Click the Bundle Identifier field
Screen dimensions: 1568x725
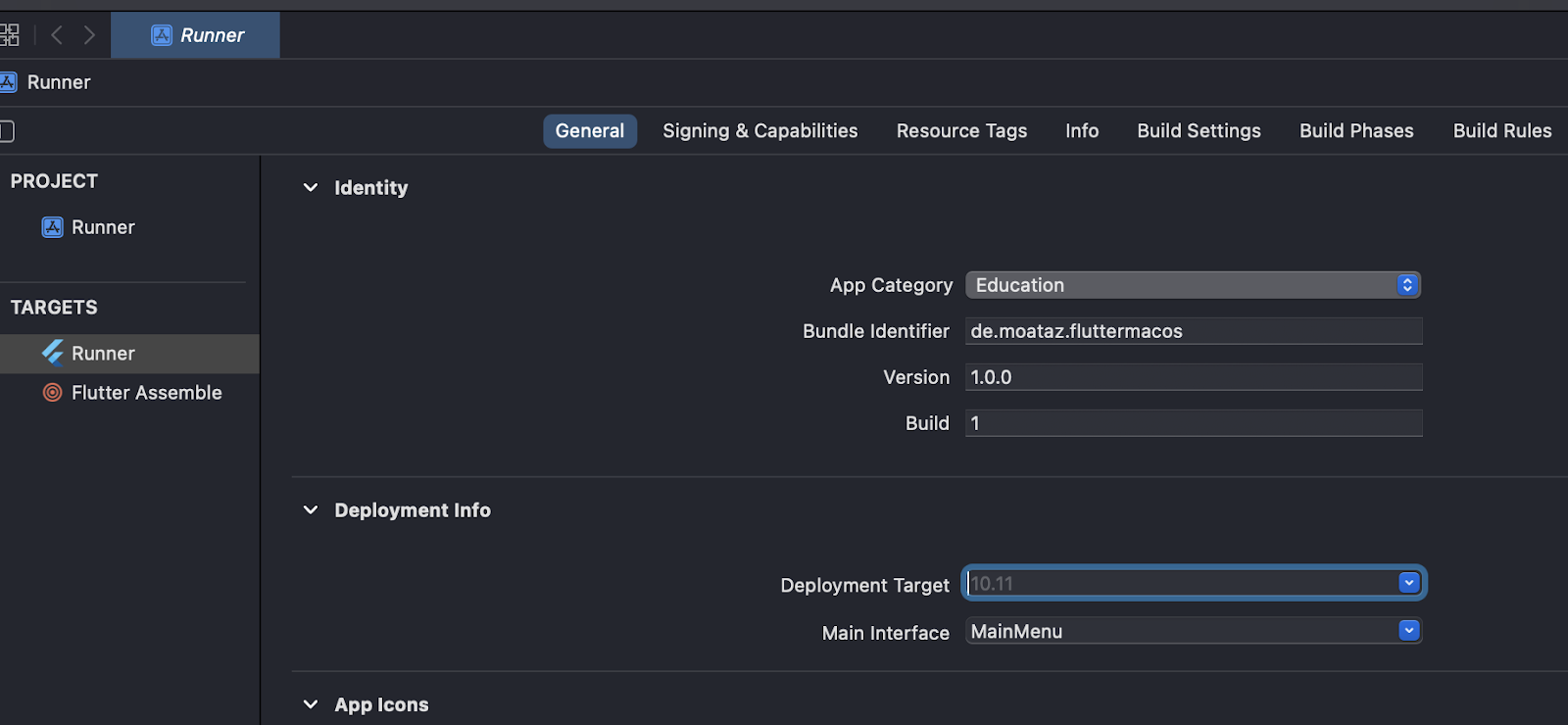[x=1194, y=331]
